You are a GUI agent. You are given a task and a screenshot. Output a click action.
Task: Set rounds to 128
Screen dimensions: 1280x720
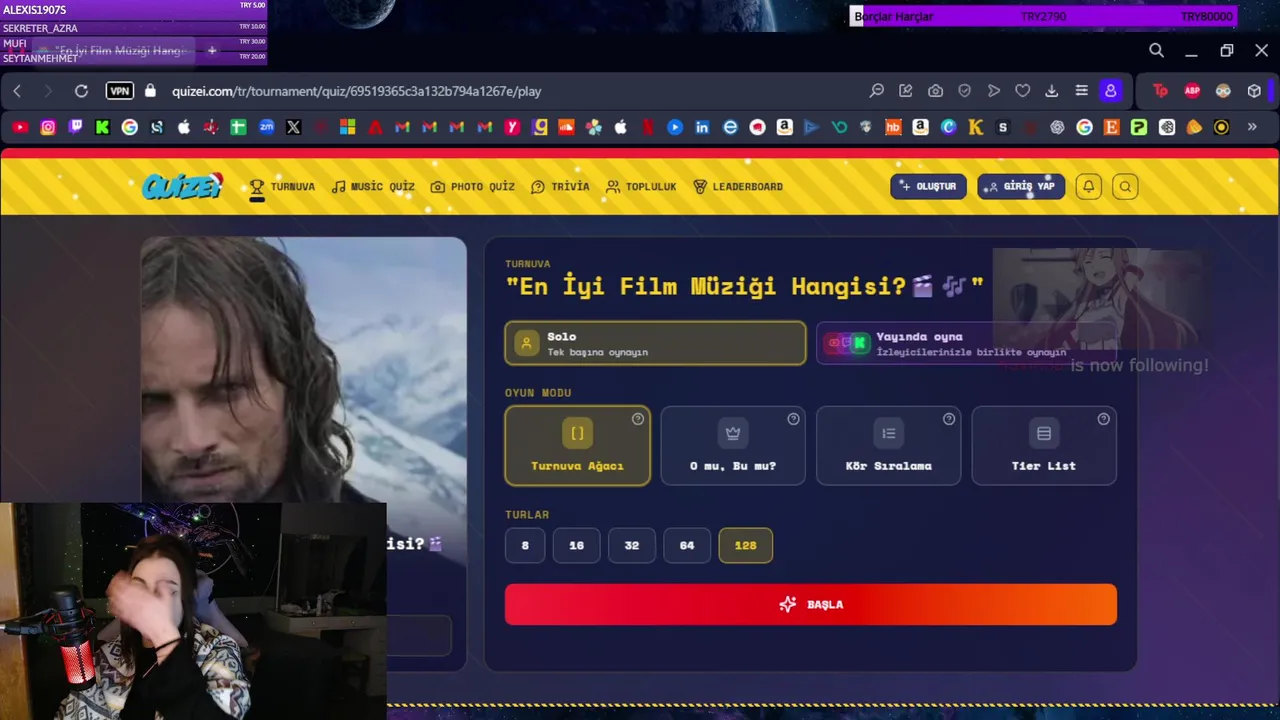(x=745, y=545)
